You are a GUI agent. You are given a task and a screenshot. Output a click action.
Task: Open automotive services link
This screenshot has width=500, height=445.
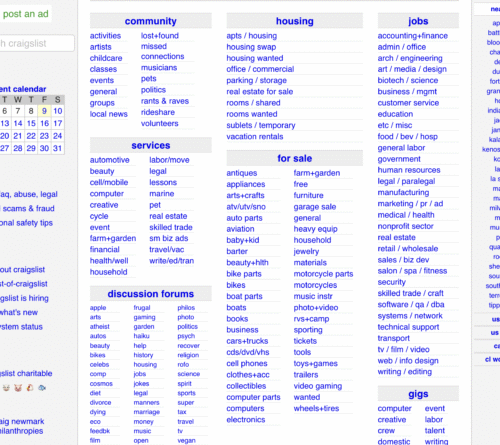click(x=109, y=160)
